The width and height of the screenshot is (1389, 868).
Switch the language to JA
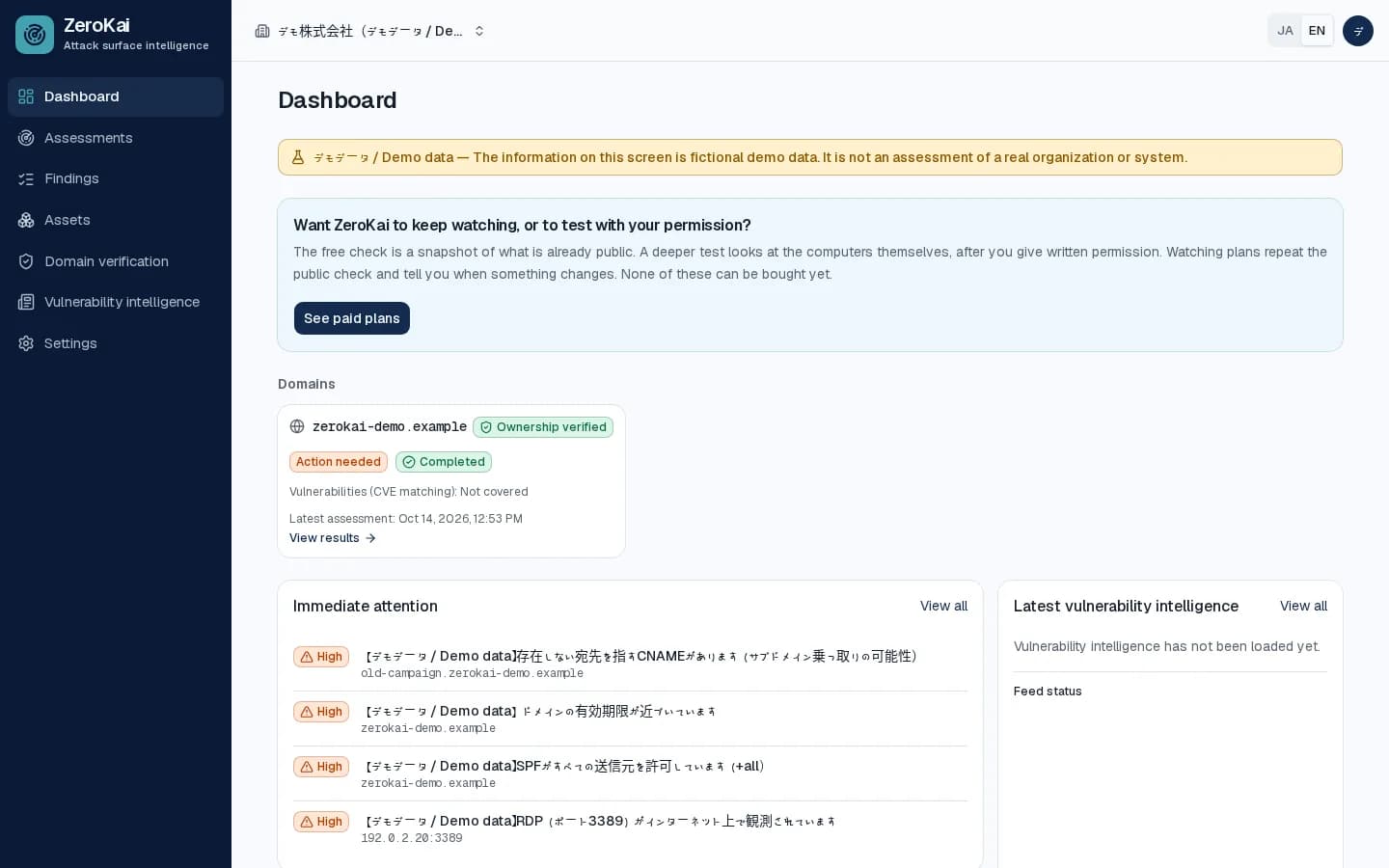click(1285, 31)
